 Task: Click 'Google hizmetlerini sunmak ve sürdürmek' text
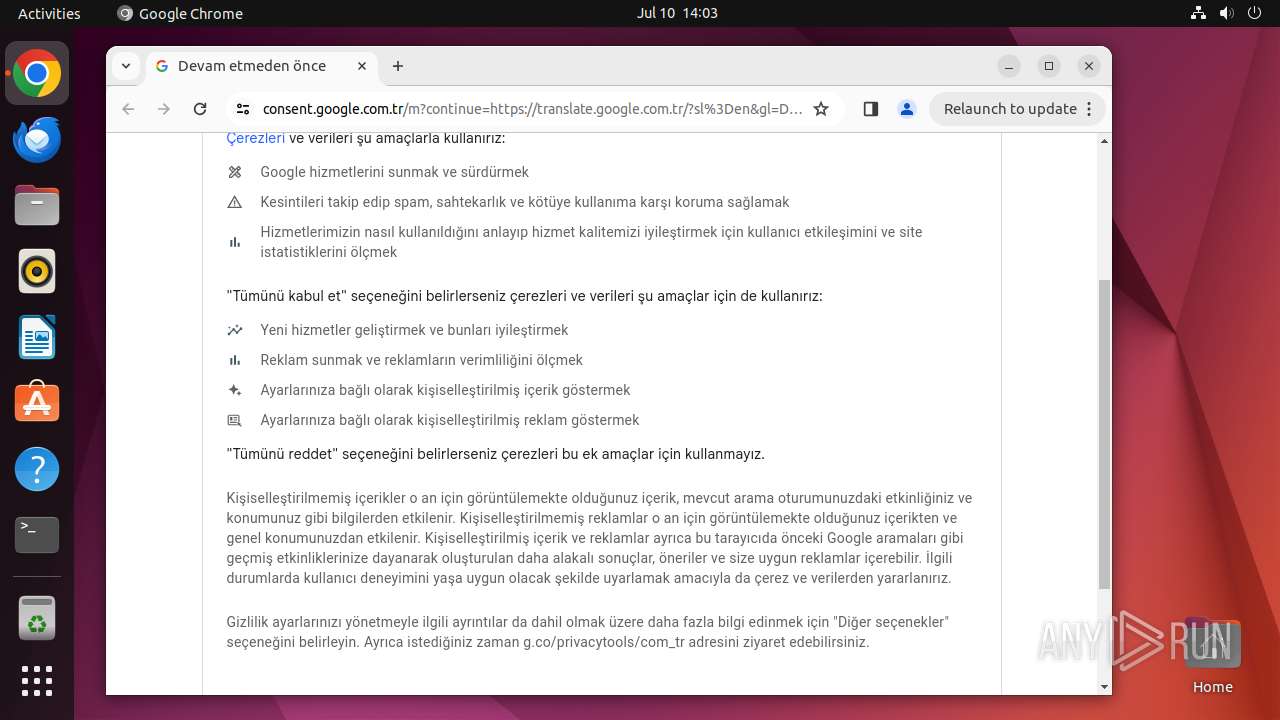point(394,172)
